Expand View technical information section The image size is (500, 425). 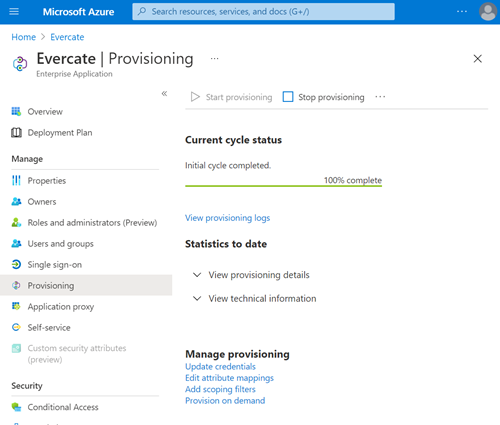255,298
